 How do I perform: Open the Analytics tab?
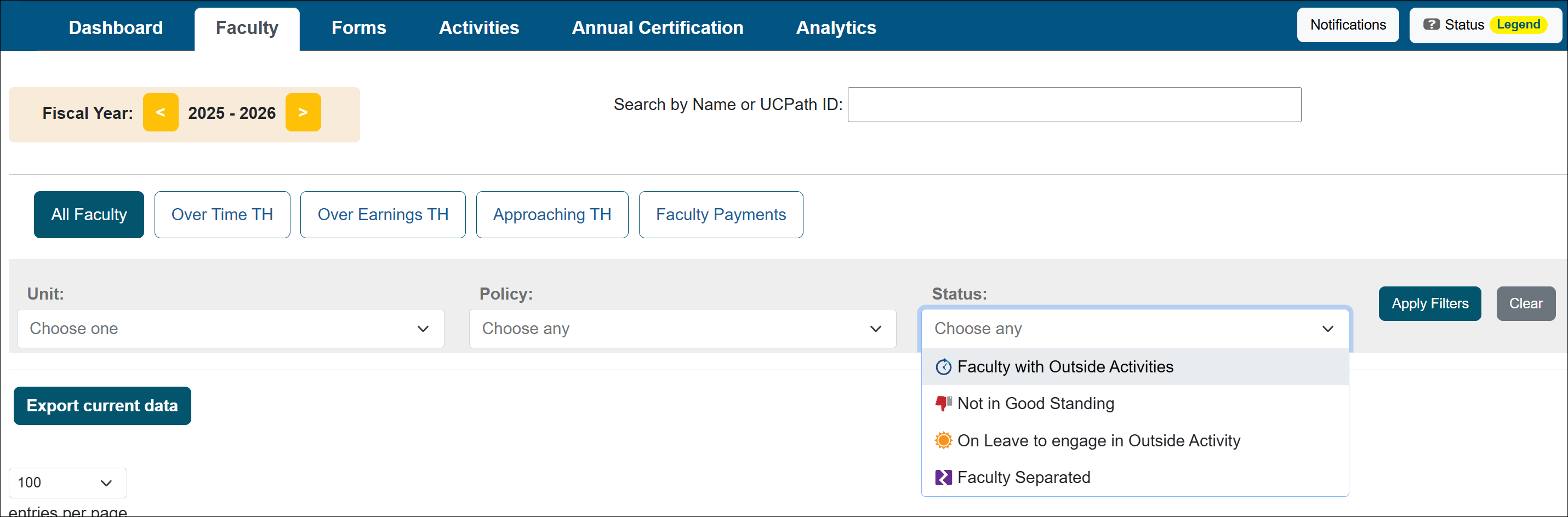[836, 27]
